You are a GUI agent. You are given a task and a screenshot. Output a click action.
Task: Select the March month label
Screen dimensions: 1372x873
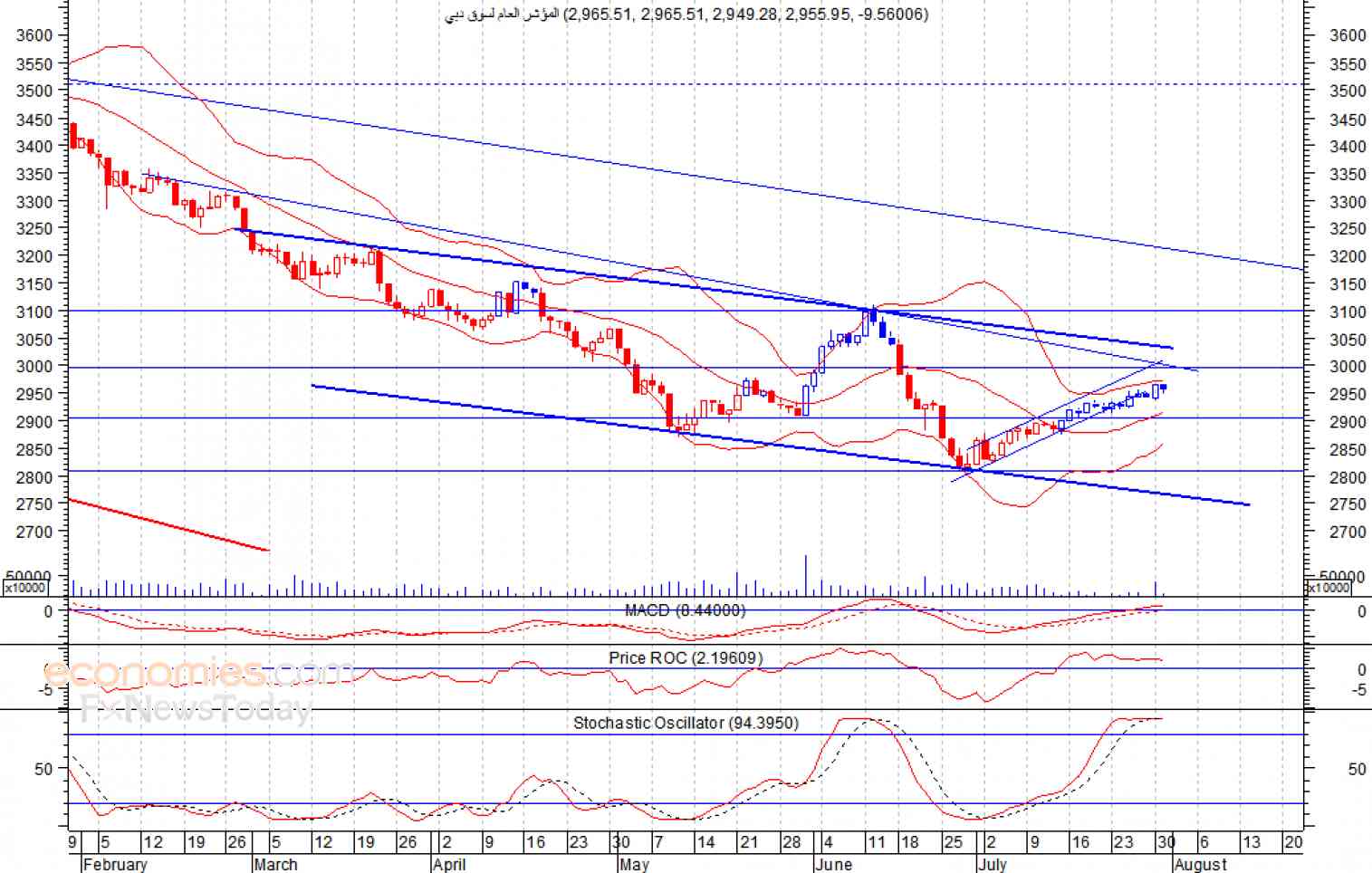coord(276,864)
